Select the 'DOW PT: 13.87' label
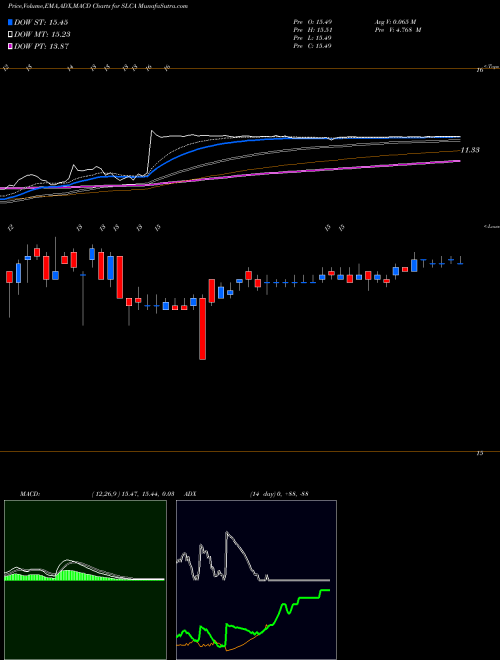Viewport: 500px width, 660px height. tap(41, 46)
